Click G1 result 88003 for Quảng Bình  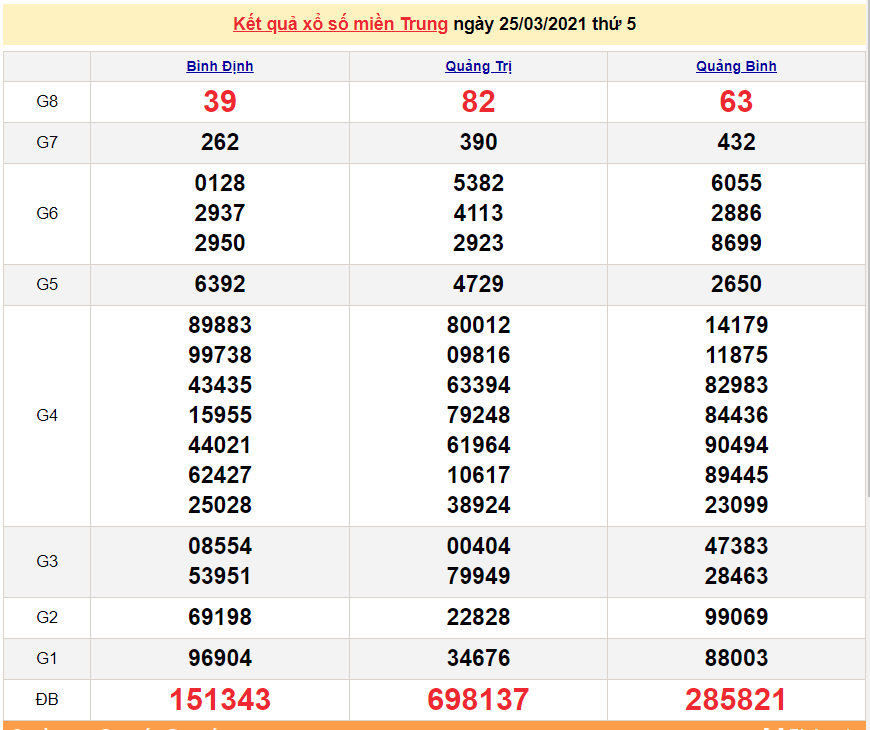click(x=736, y=658)
